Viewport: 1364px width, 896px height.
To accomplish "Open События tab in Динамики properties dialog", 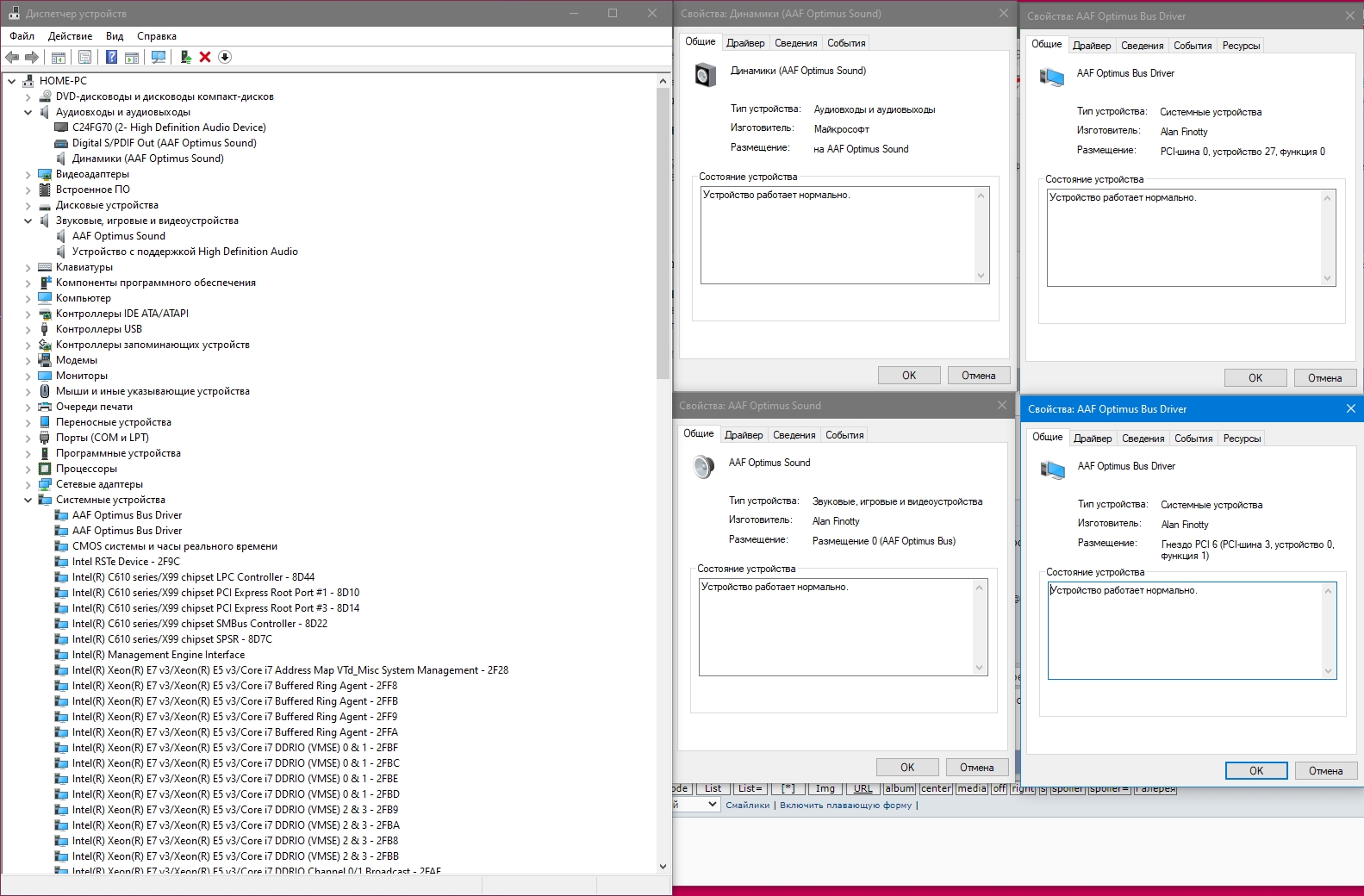I will [x=846, y=43].
